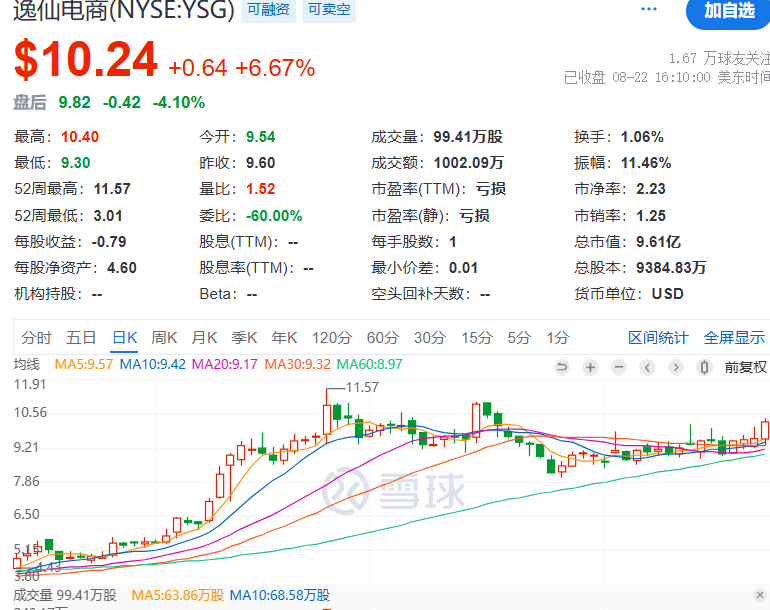Click 52周最高 value 11.57

[x=112, y=189]
